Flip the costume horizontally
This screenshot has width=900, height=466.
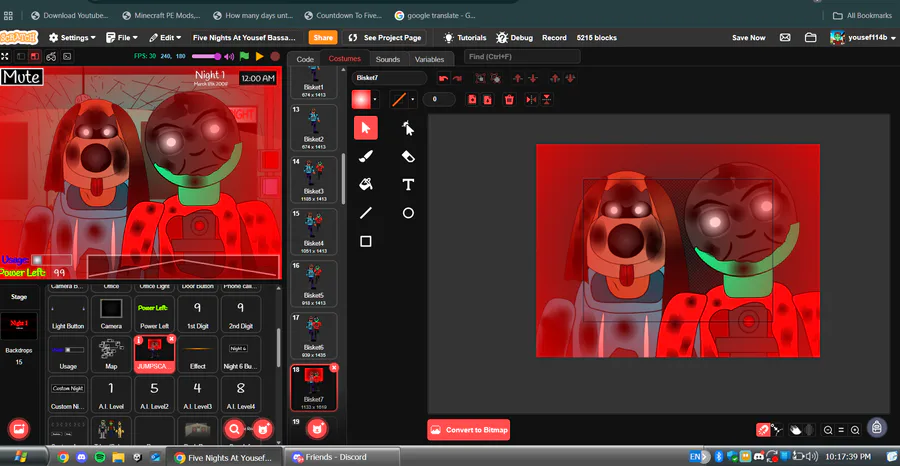532,99
